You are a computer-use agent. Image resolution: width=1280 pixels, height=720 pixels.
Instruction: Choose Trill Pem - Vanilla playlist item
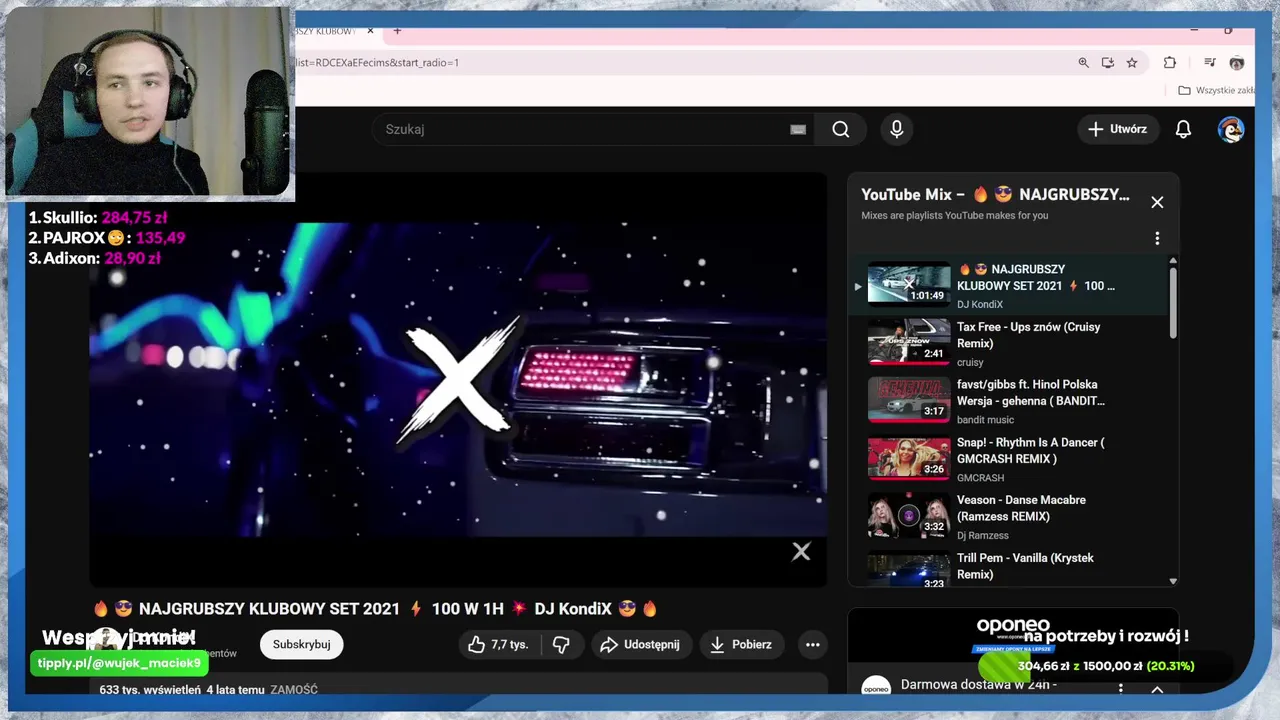pos(1009,568)
